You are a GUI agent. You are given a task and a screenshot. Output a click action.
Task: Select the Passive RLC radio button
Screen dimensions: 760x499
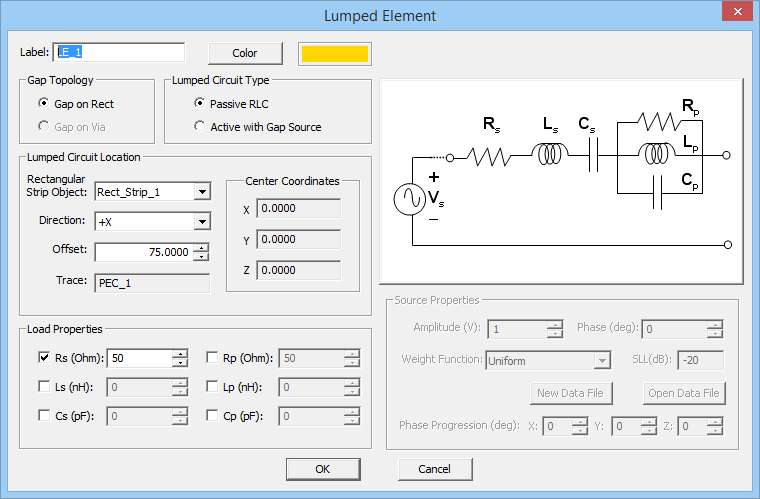(x=200, y=103)
